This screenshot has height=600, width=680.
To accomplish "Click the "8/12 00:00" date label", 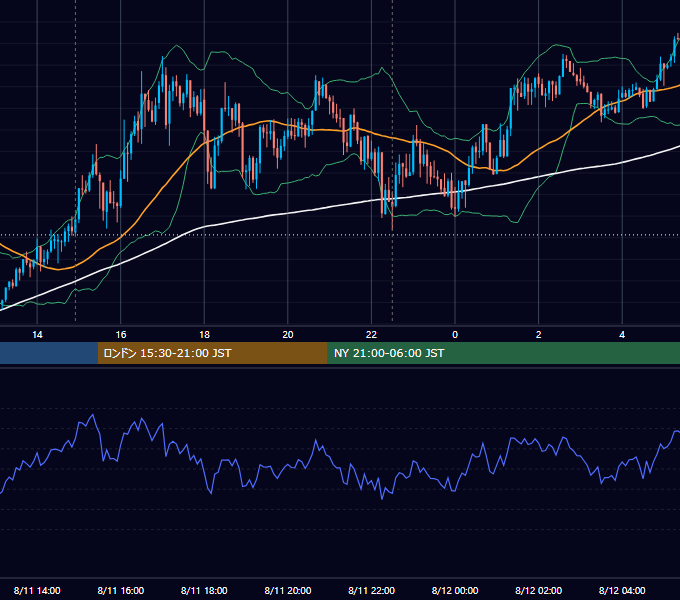I will (x=455, y=590).
